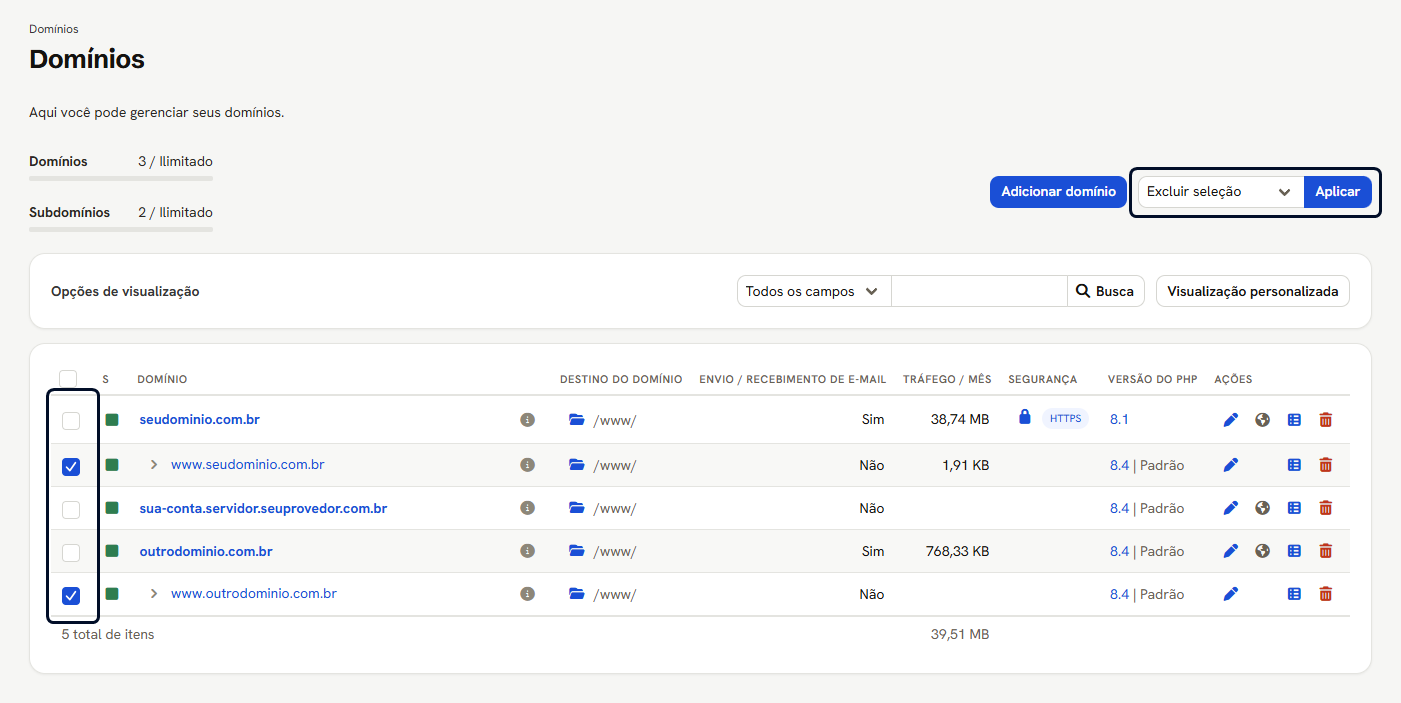Click the "TRÁFEGO / MÊS" column header
1401x703 pixels.
click(947, 380)
